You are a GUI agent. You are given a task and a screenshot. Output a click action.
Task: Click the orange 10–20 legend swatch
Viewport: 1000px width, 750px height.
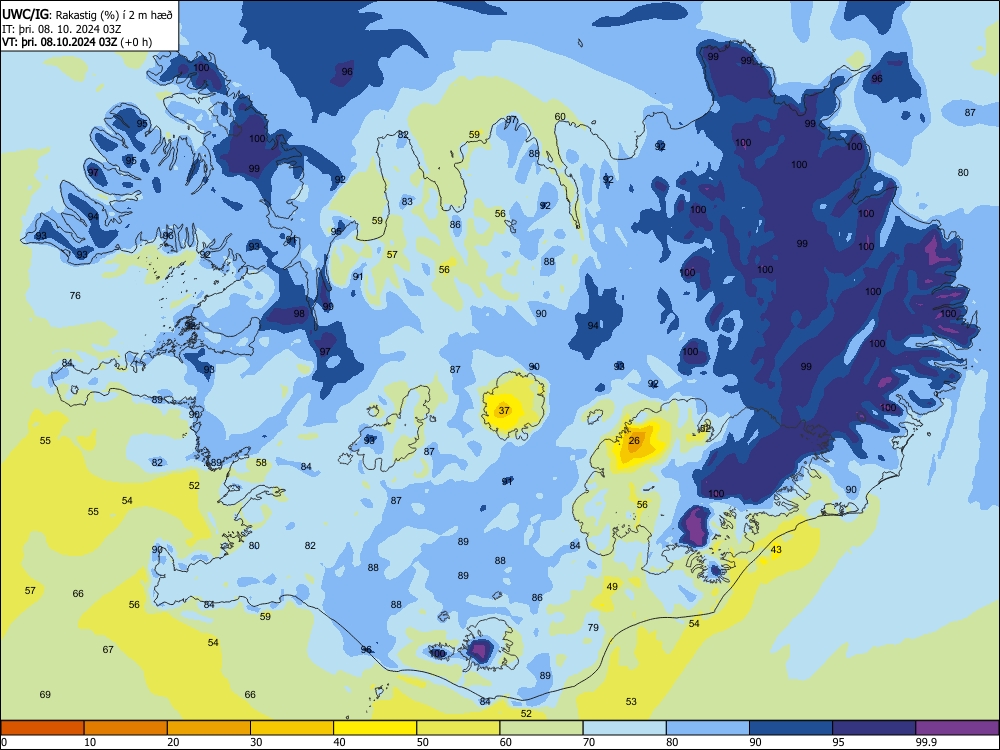point(126,728)
